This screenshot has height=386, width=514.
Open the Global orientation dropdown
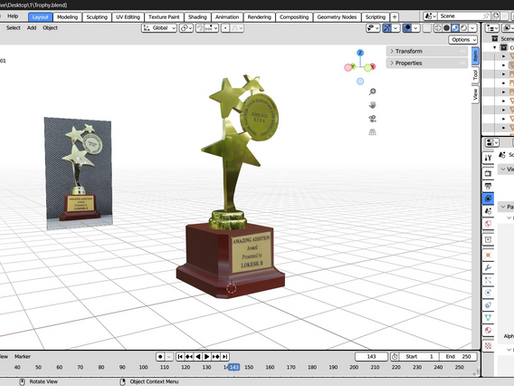(x=159, y=28)
